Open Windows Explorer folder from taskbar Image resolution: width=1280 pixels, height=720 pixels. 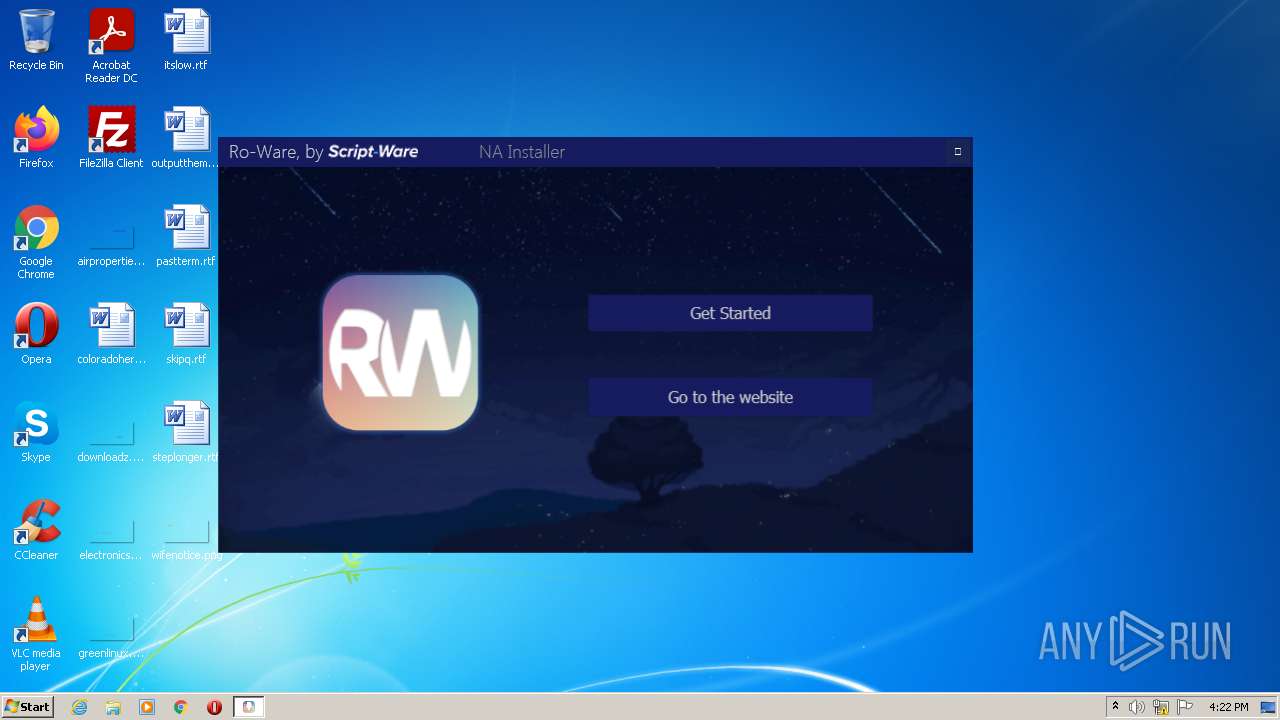(x=113, y=707)
